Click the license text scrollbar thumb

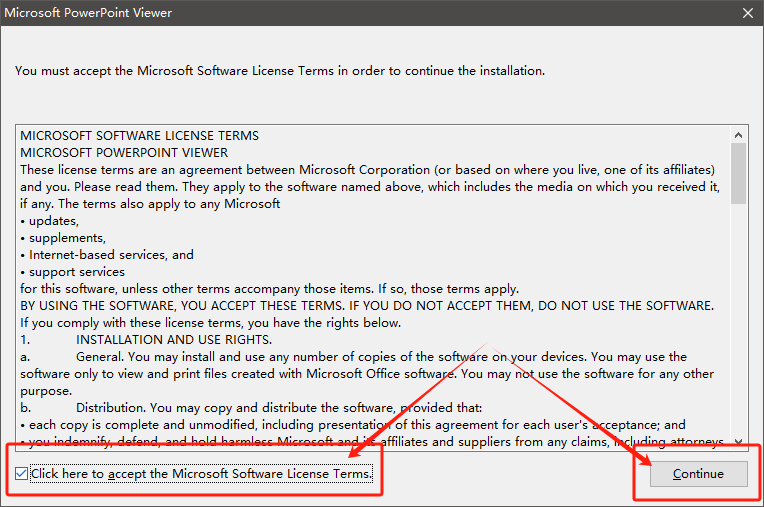point(738,172)
